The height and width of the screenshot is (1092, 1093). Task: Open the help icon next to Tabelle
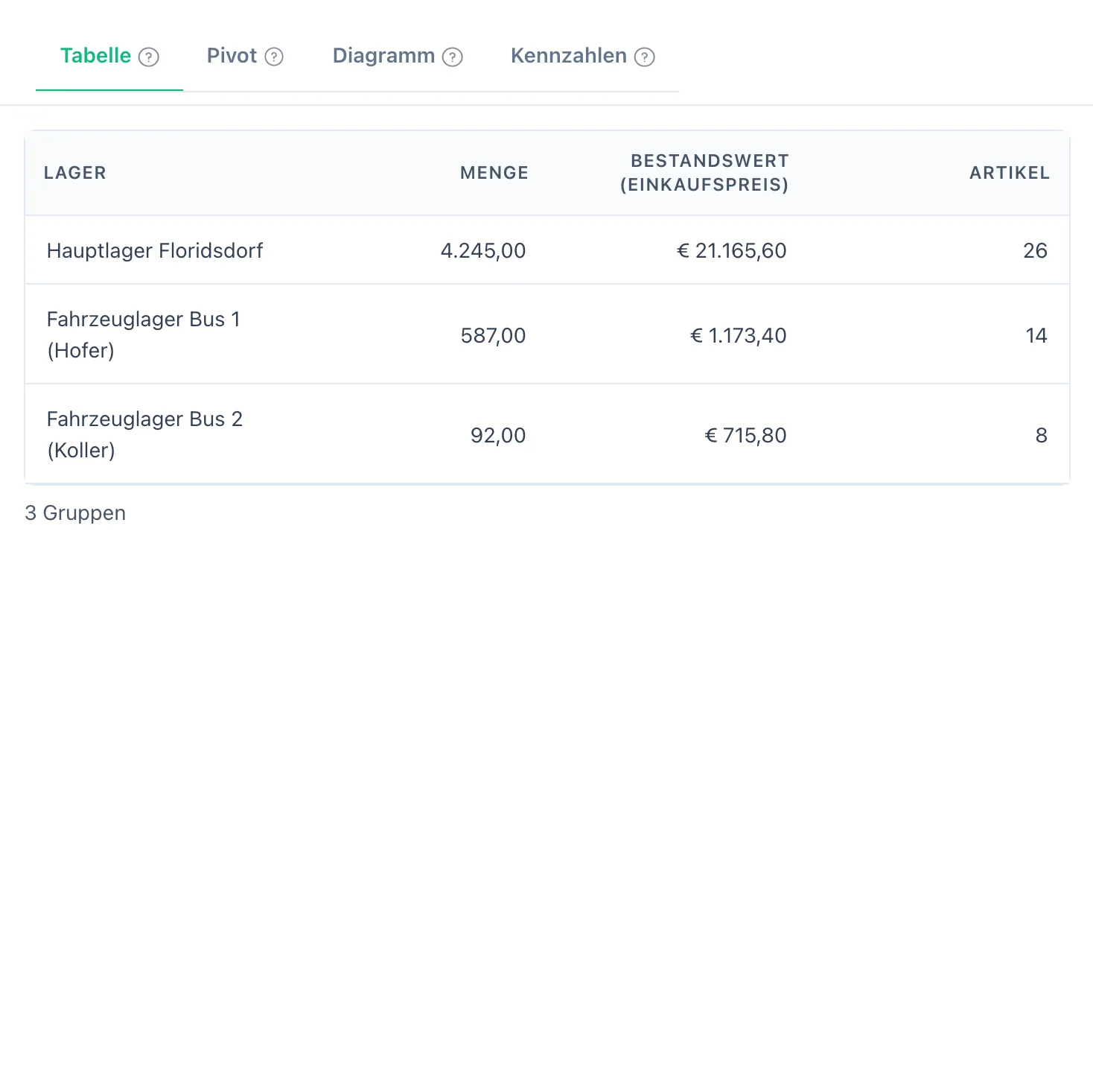[x=149, y=57]
